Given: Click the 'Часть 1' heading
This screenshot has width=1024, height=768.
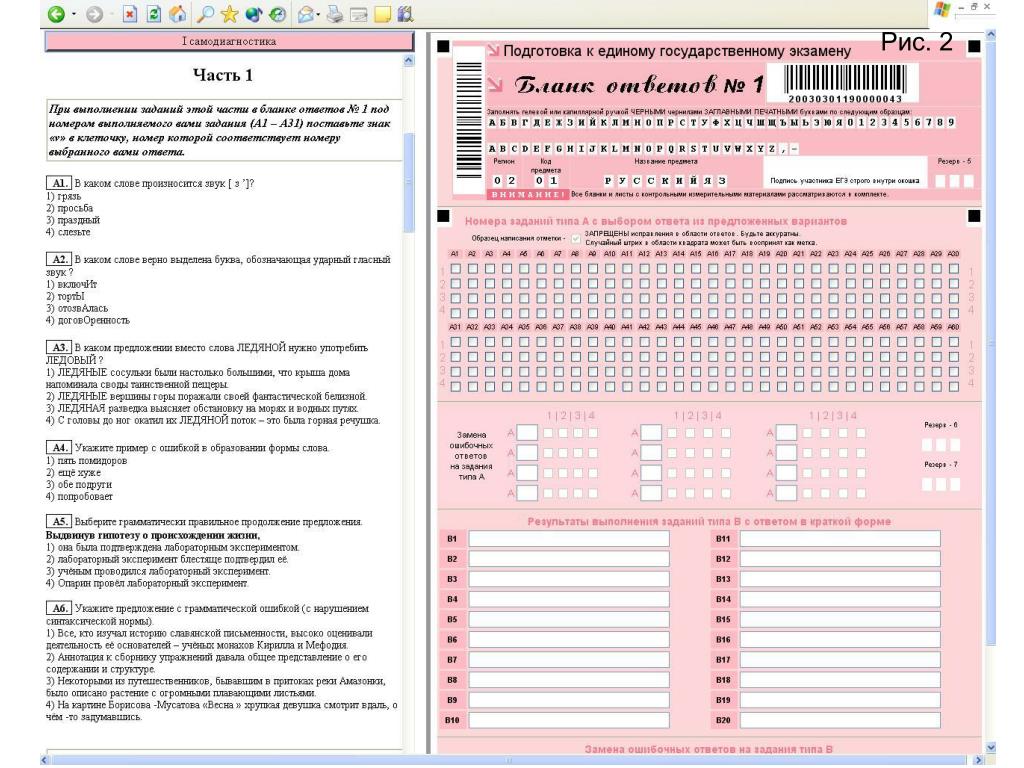Looking at the screenshot, I should [x=223, y=76].
